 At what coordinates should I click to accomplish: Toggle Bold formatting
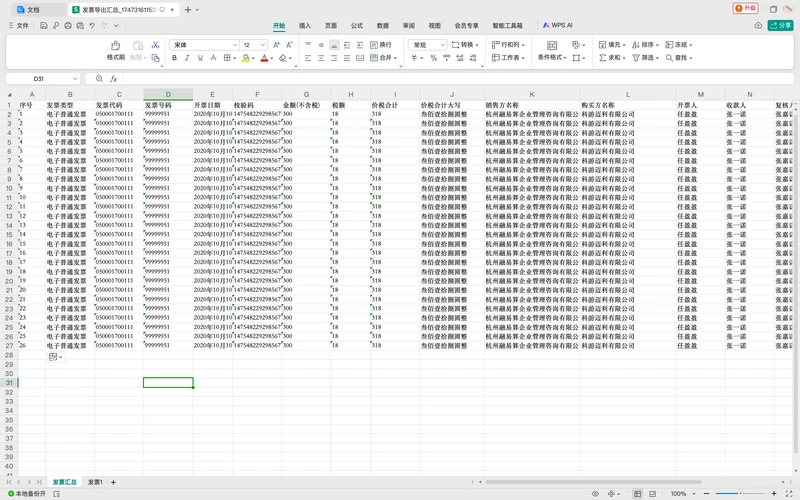click(x=174, y=58)
